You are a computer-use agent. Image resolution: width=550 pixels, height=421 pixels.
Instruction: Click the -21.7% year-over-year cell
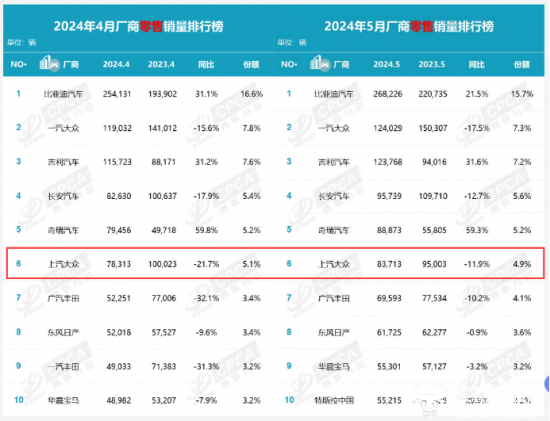[206, 264]
